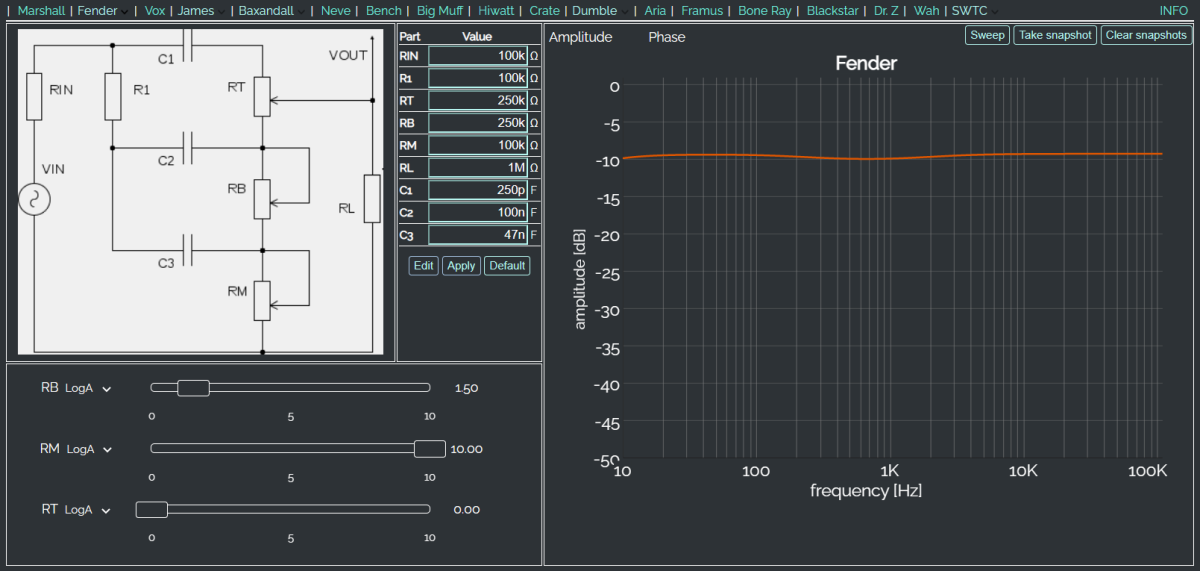Open the Crate tone stack
Image resolution: width=1200 pixels, height=571 pixels.
(545, 11)
